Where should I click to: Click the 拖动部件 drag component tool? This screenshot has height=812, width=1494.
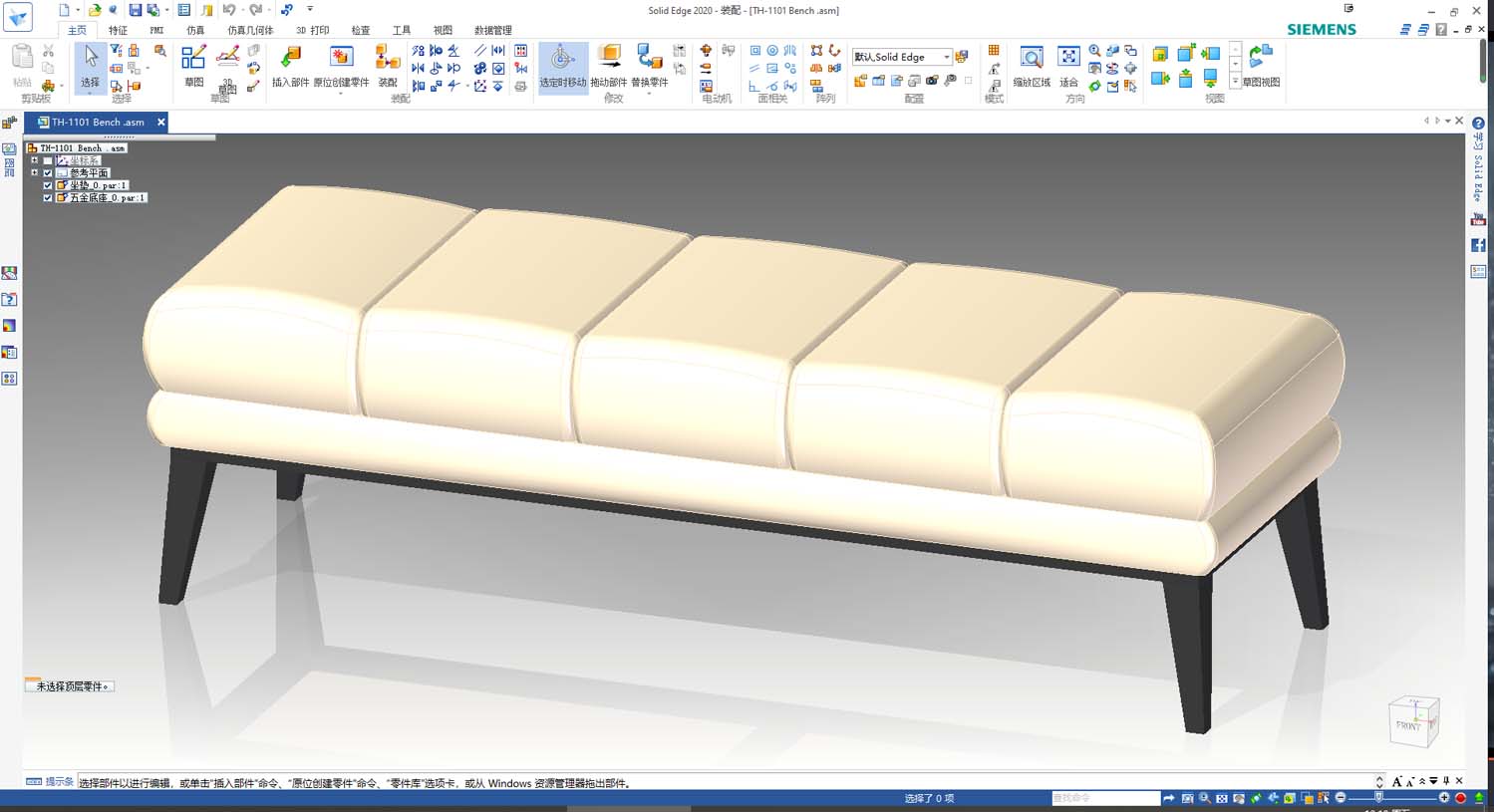pyautogui.click(x=609, y=66)
